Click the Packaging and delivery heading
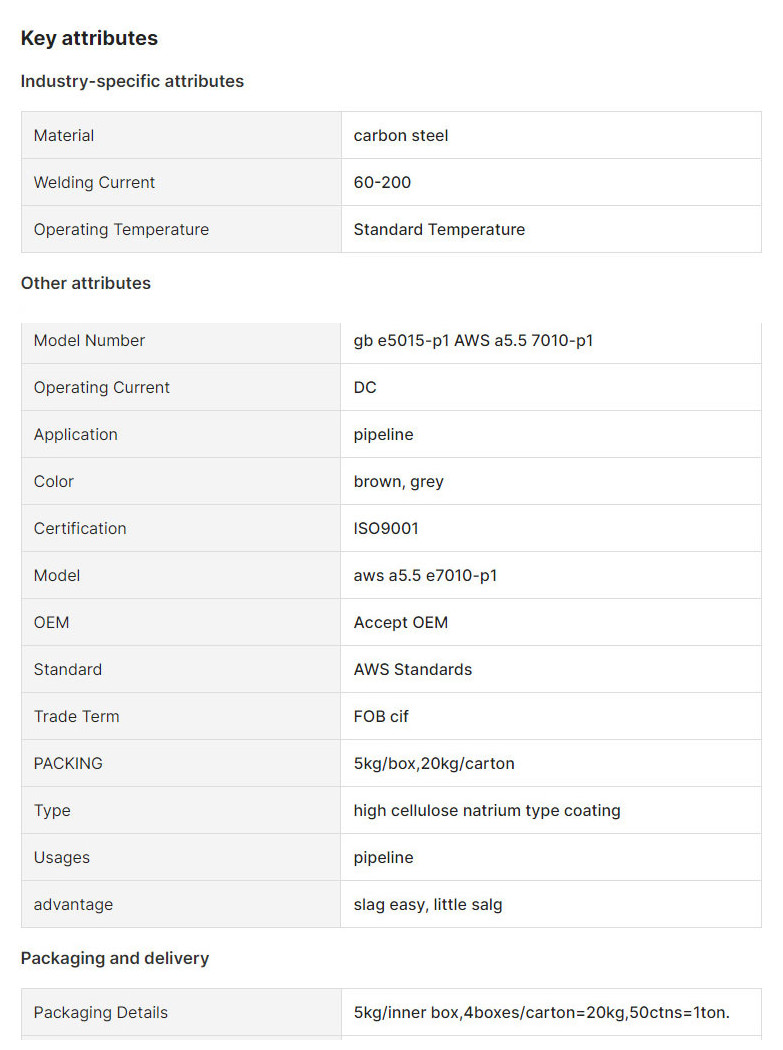783x1050 pixels. click(115, 958)
